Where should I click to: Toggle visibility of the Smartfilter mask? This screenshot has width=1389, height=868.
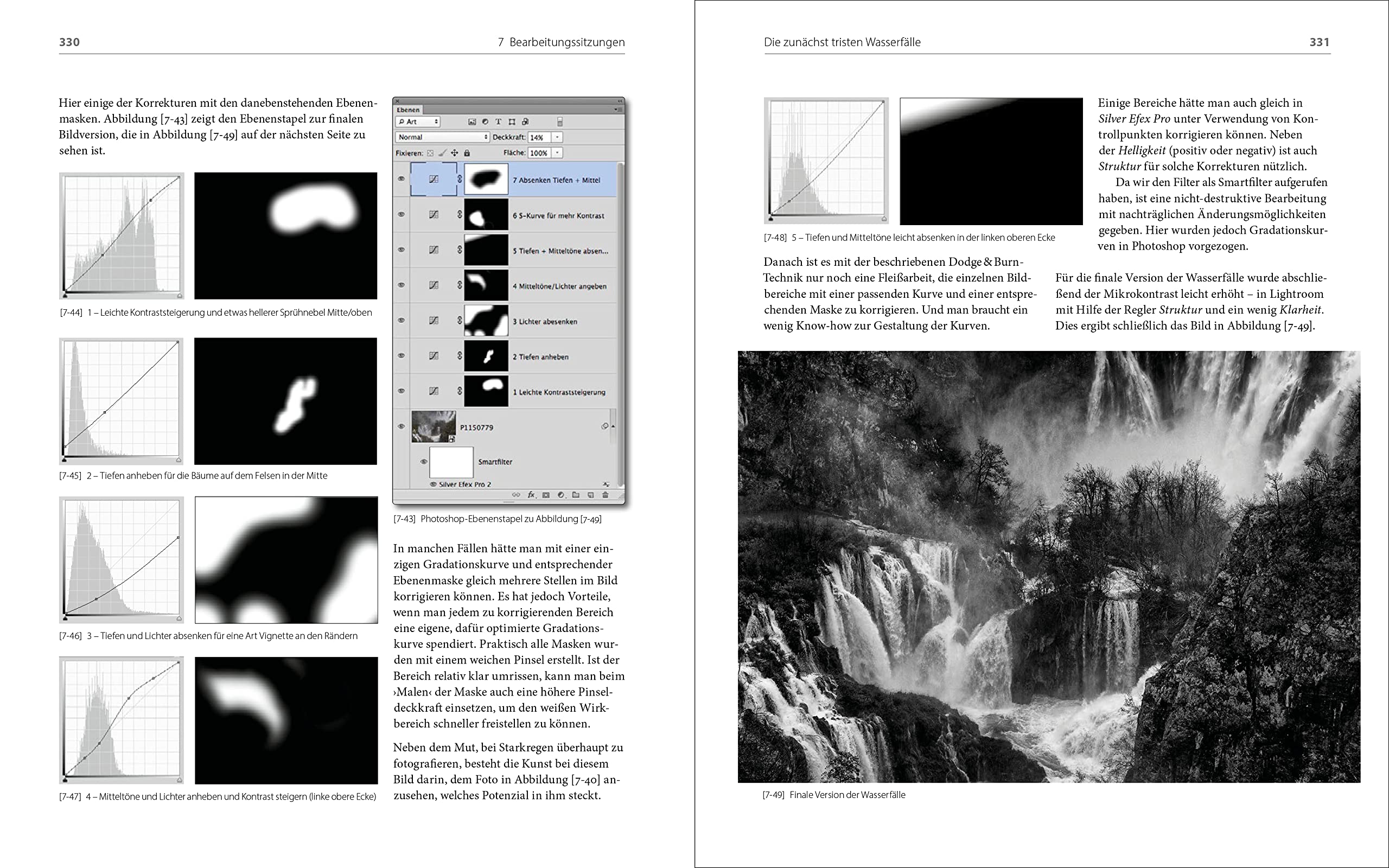coord(424,462)
